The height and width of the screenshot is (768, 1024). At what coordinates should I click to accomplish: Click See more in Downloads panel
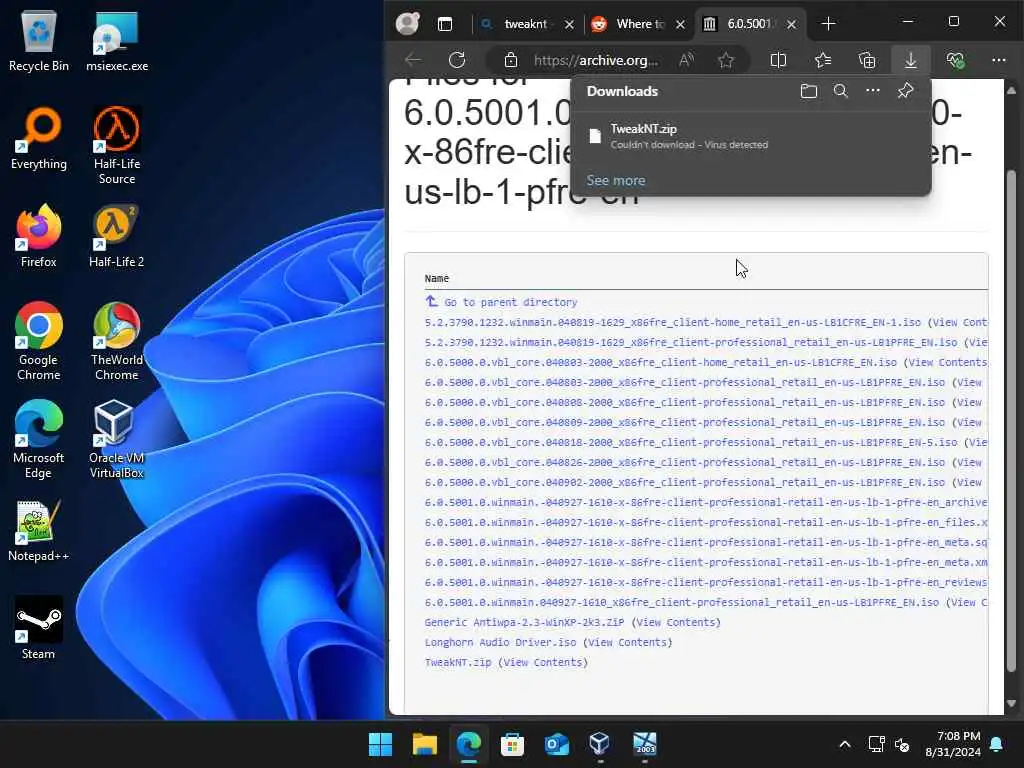(616, 180)
